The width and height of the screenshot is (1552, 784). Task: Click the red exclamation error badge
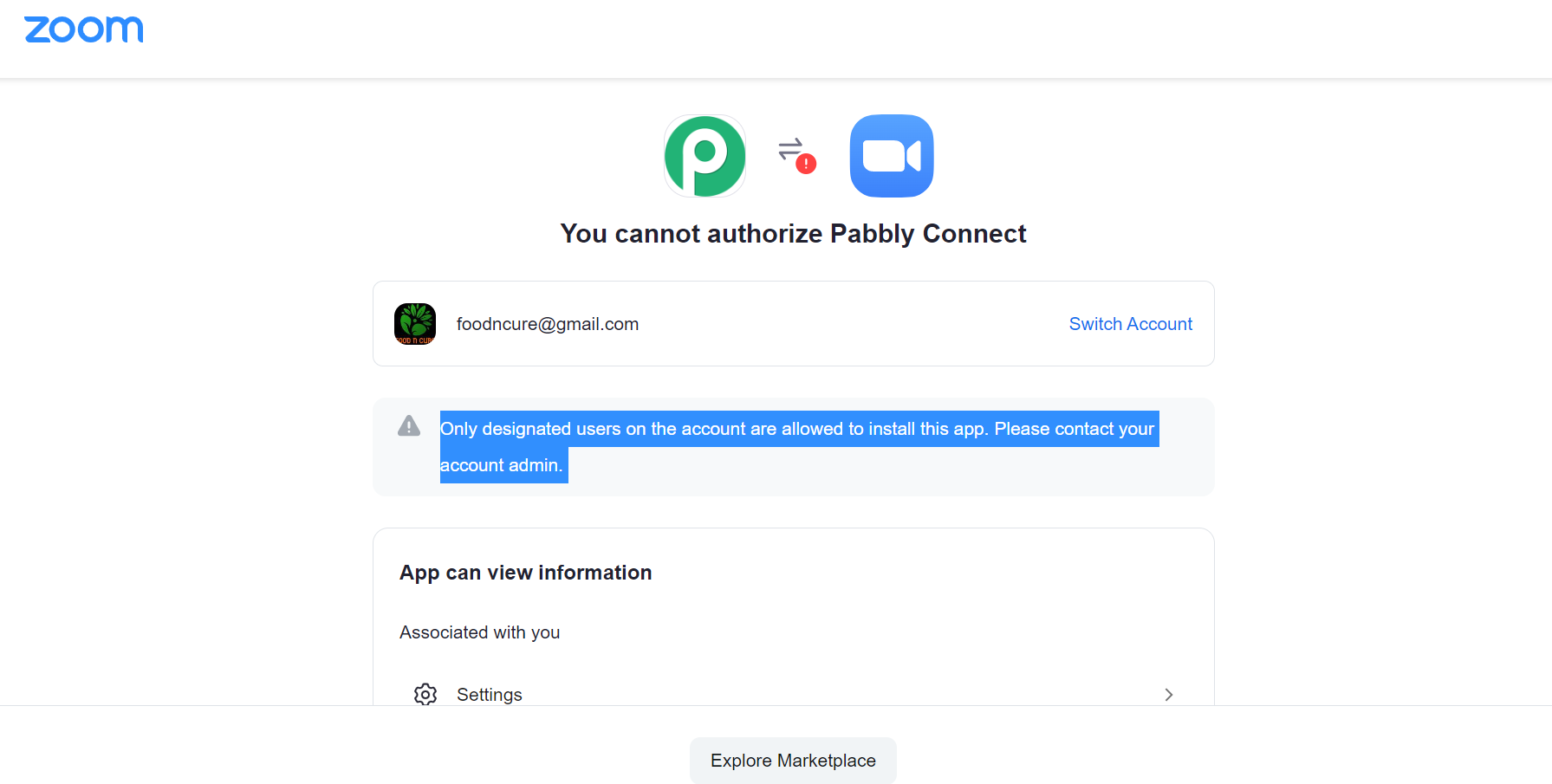click(806, 164)
